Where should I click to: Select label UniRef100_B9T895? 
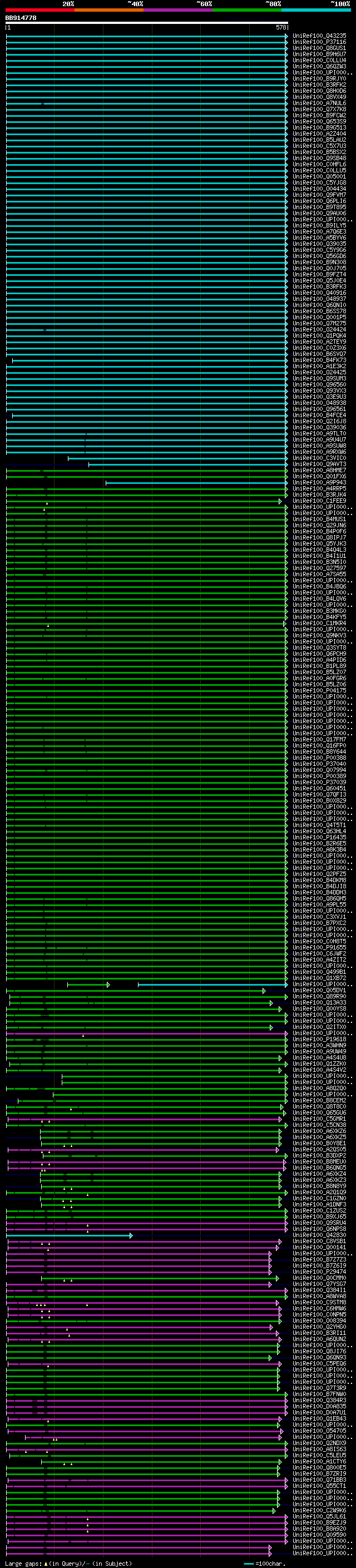click(x=319, y=207)
